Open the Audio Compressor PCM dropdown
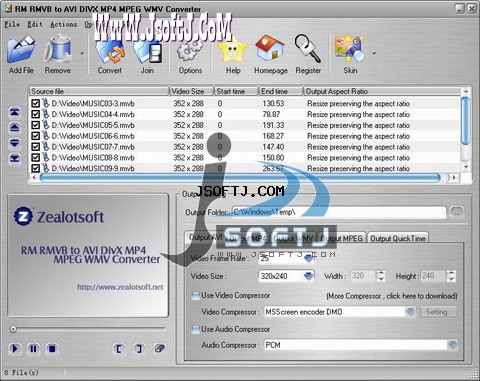480x381 pixels. (452, 345)
